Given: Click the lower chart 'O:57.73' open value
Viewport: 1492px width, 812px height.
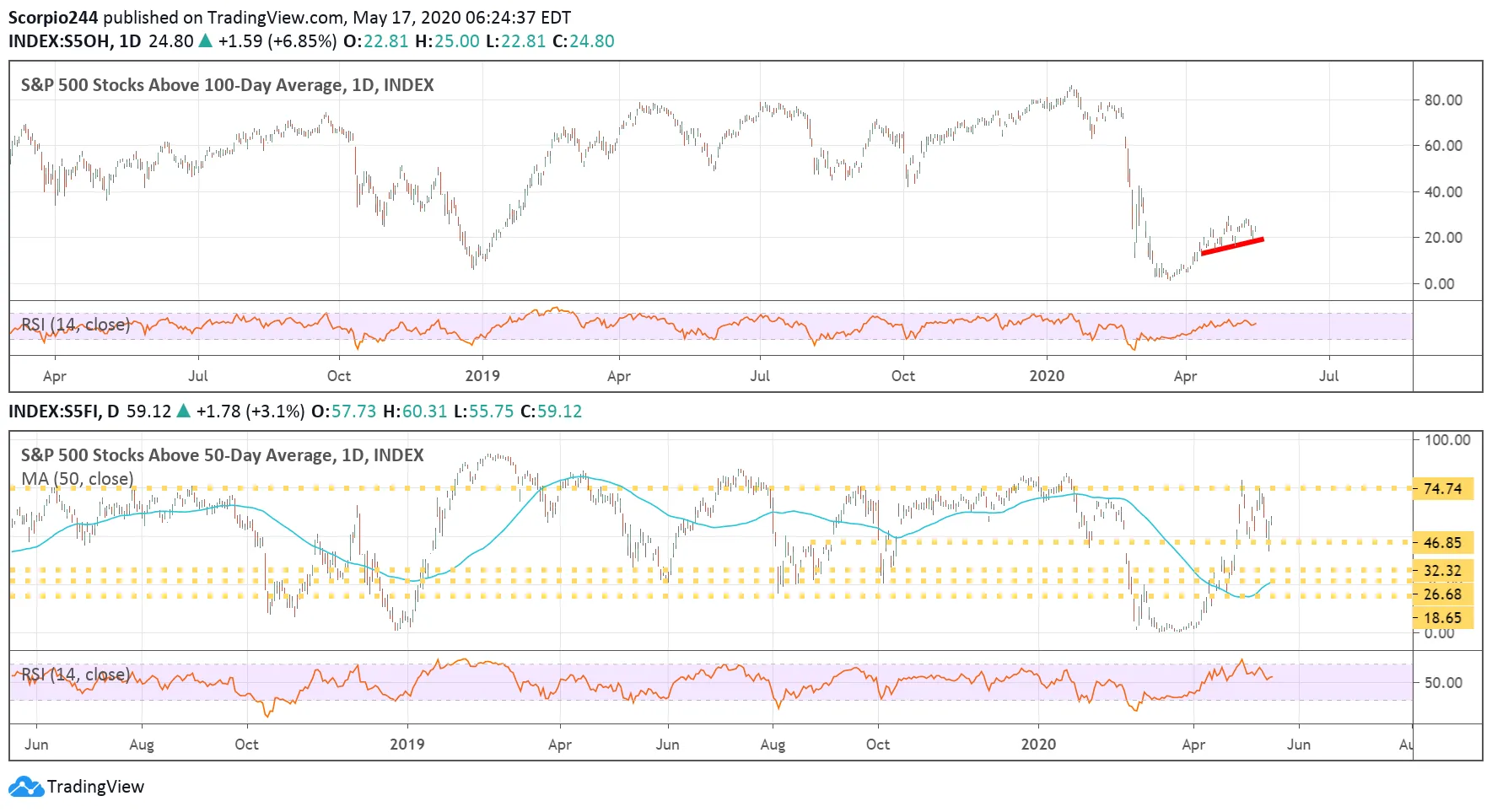Looking at the screenshot, I should (344, 411).
